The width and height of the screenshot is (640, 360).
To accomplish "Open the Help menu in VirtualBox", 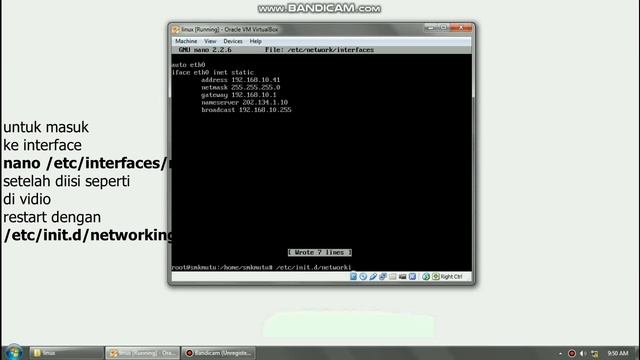I will [256, 41].
